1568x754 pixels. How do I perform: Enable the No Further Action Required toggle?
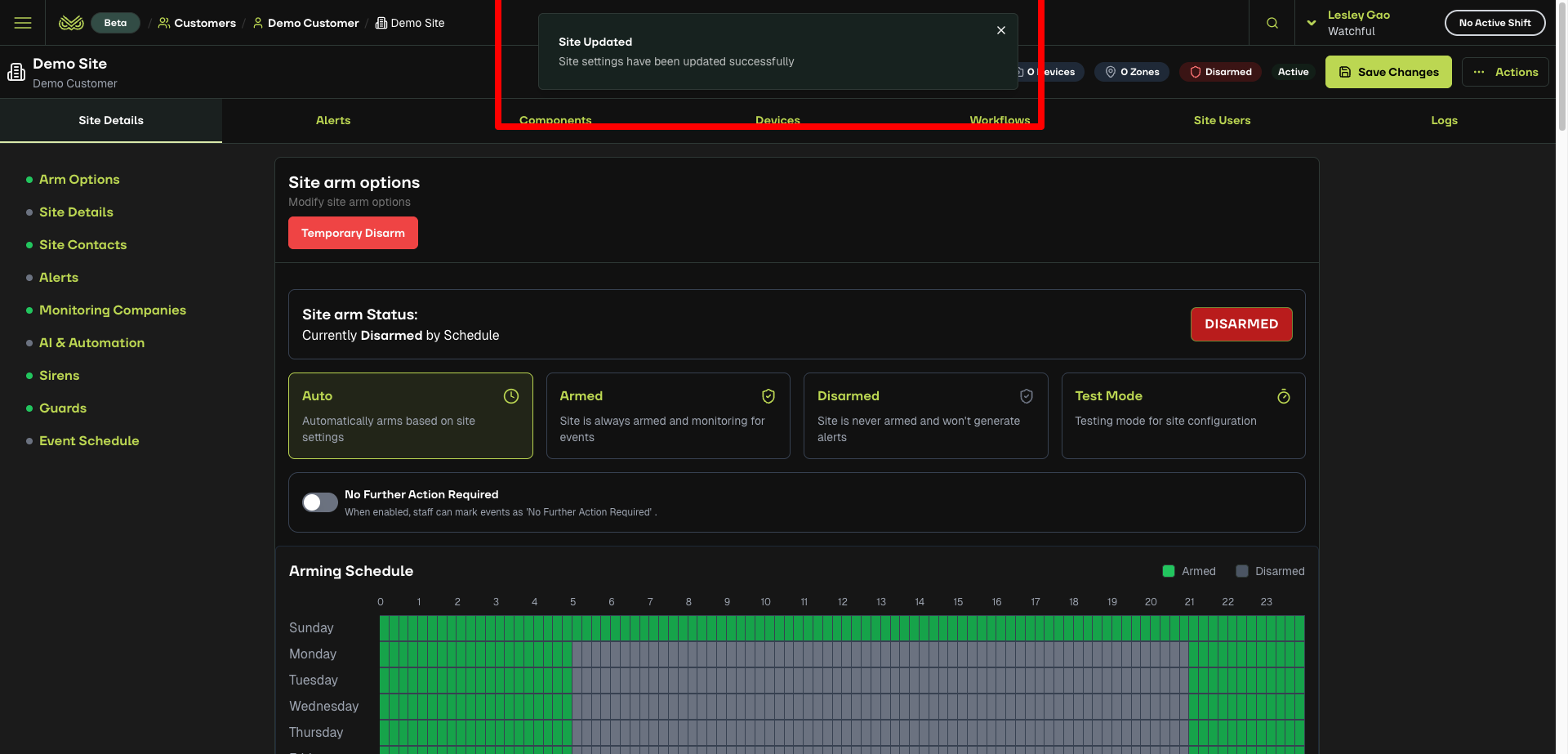point(320,502)
